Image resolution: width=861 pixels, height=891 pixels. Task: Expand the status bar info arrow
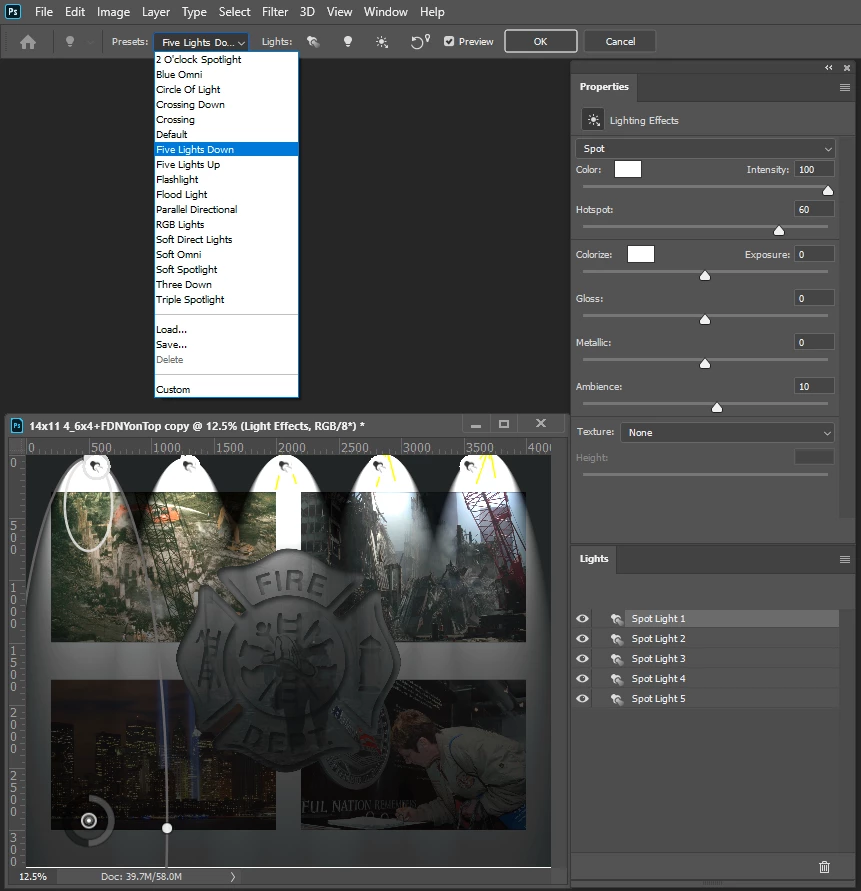point(232,877)
